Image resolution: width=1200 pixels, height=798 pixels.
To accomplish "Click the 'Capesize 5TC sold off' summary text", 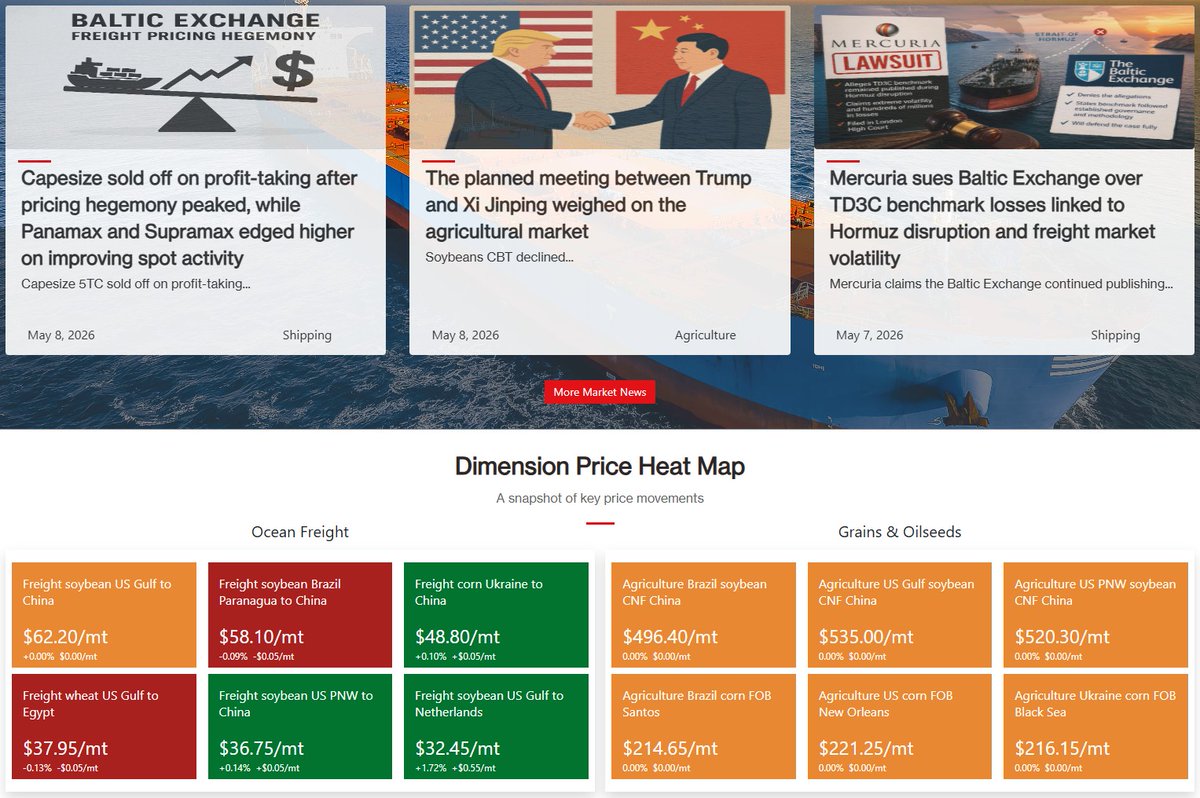I will [x=136, y=284].
